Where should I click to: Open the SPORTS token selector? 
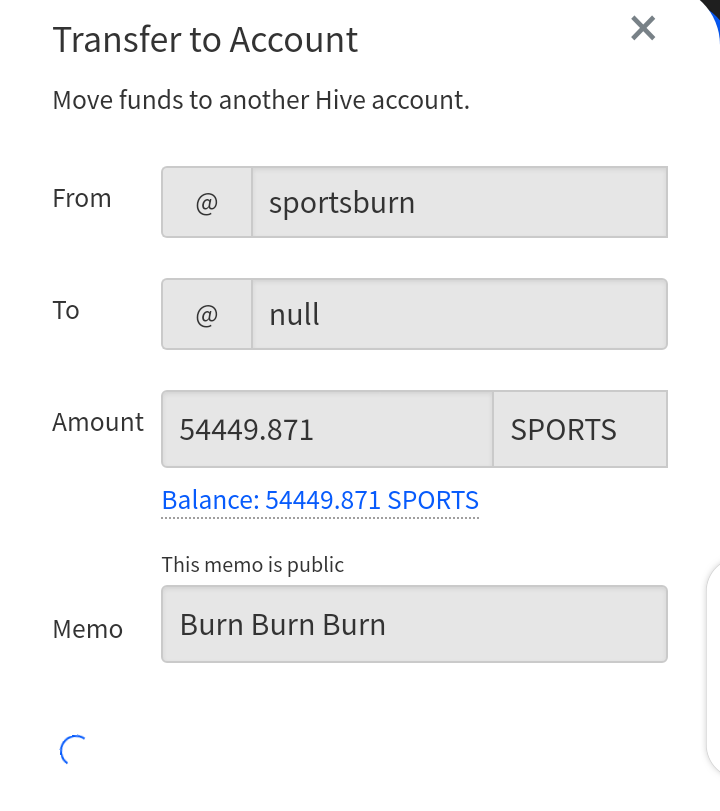(580, 429)
